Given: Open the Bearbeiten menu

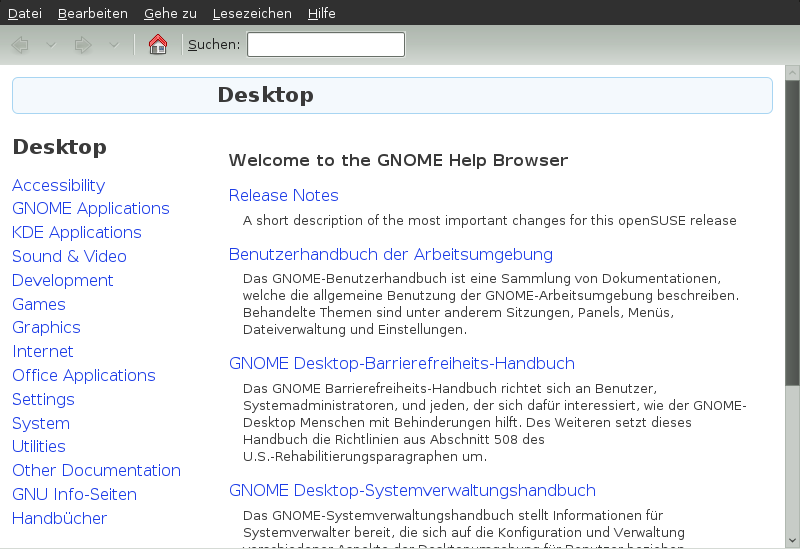Looking at the screenshot, I should point(93,13).
